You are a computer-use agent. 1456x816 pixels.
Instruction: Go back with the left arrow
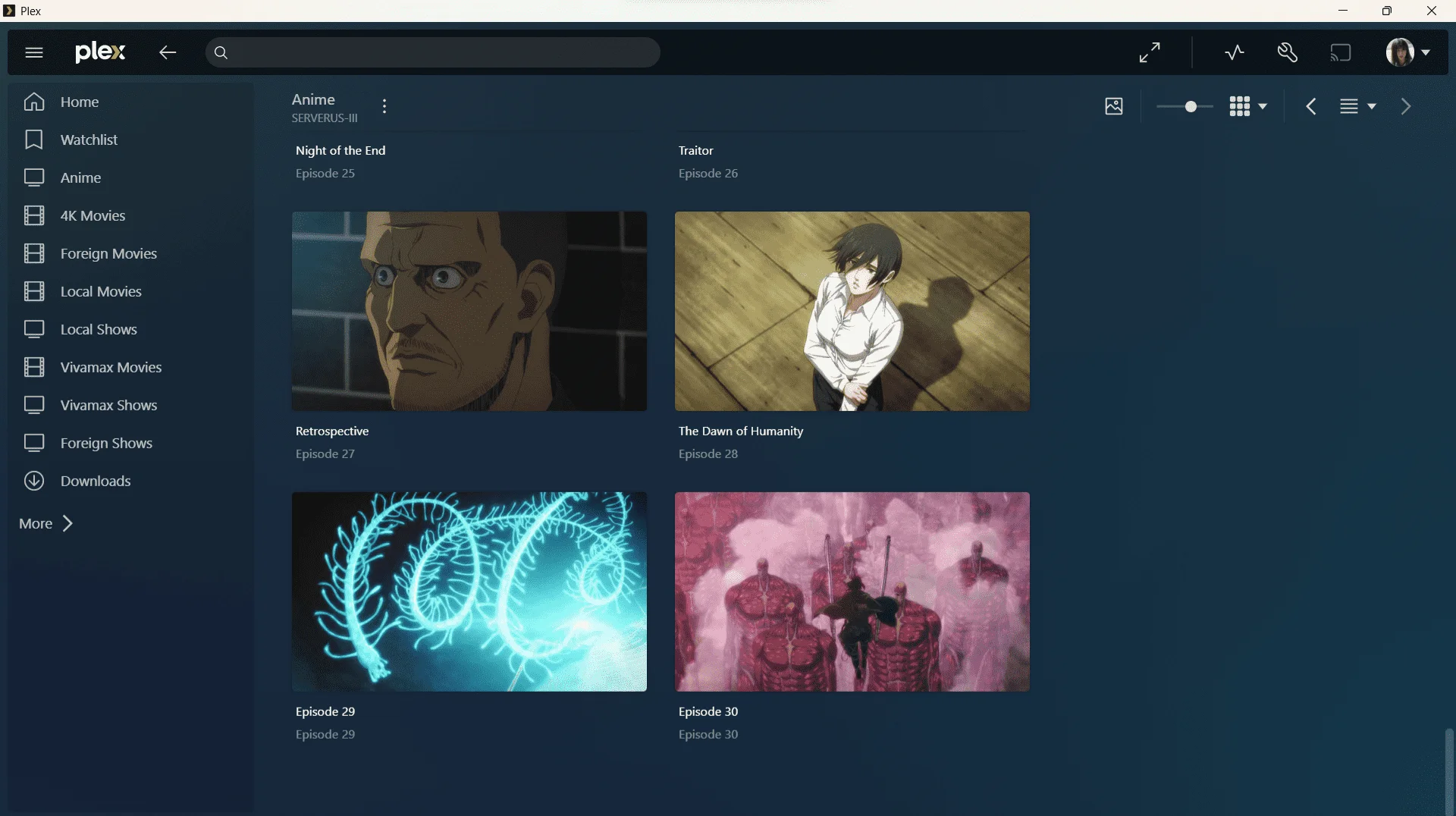pos(168,52)
